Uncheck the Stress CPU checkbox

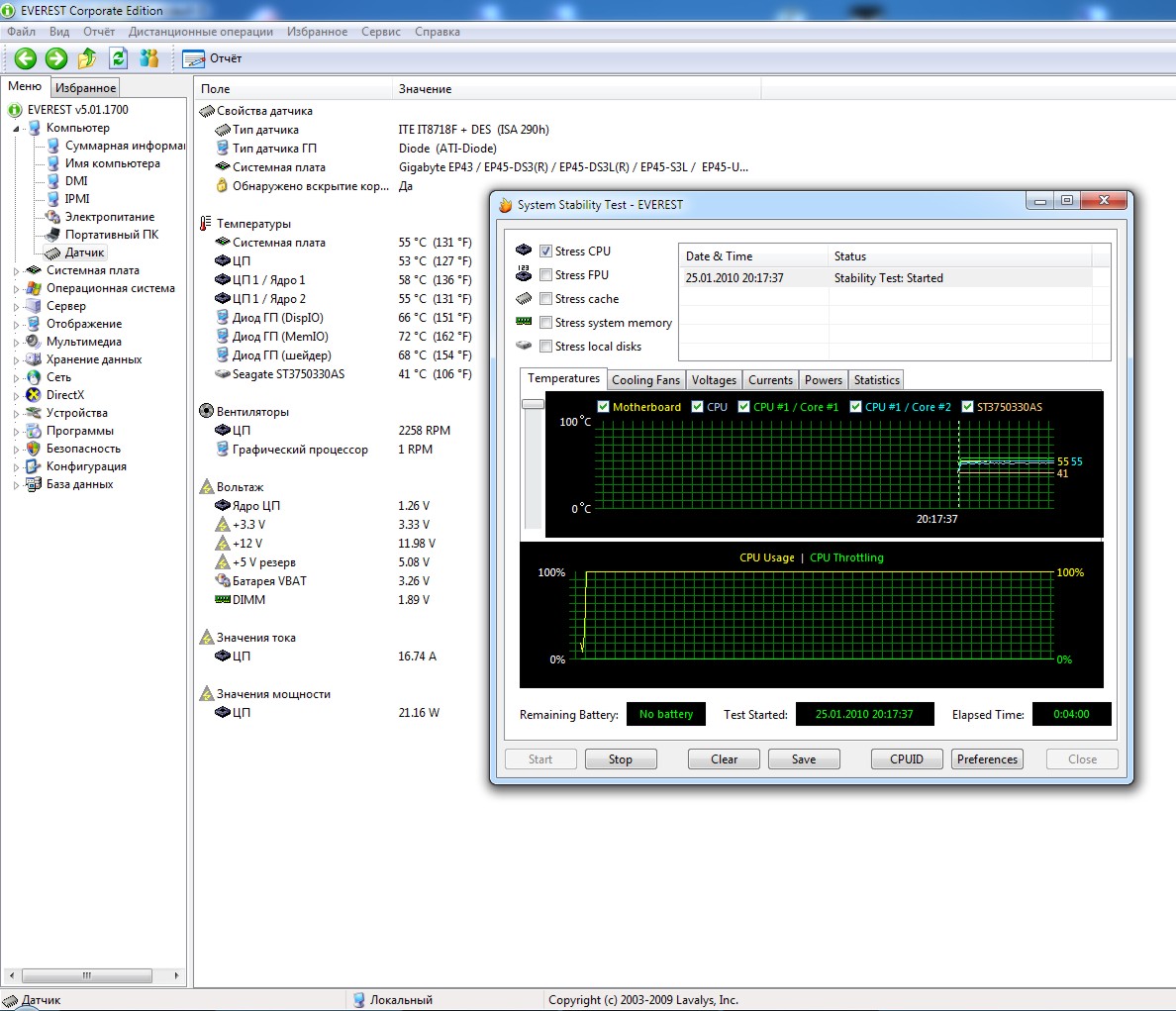click(x=545, y=252)
